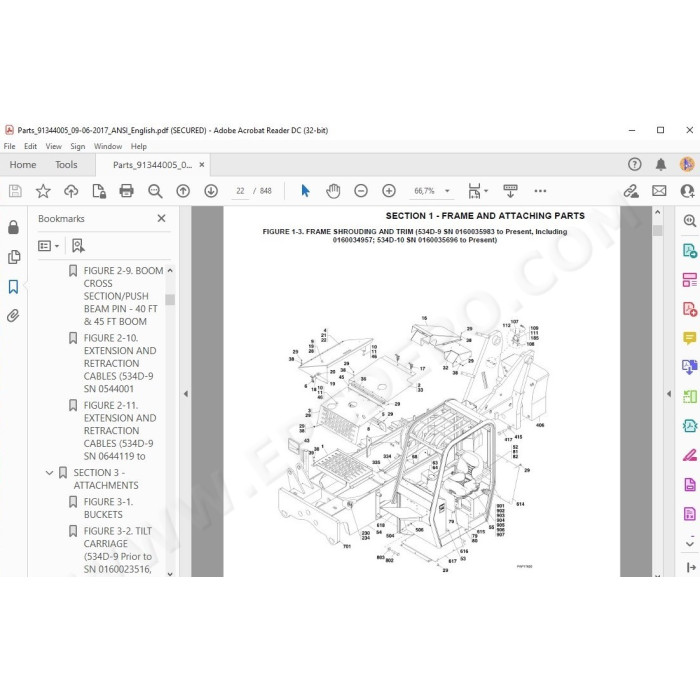The height and width of the screenshot is (700, 700).
Task: Zoom in with the plus icon
Action: click(389, 191)
